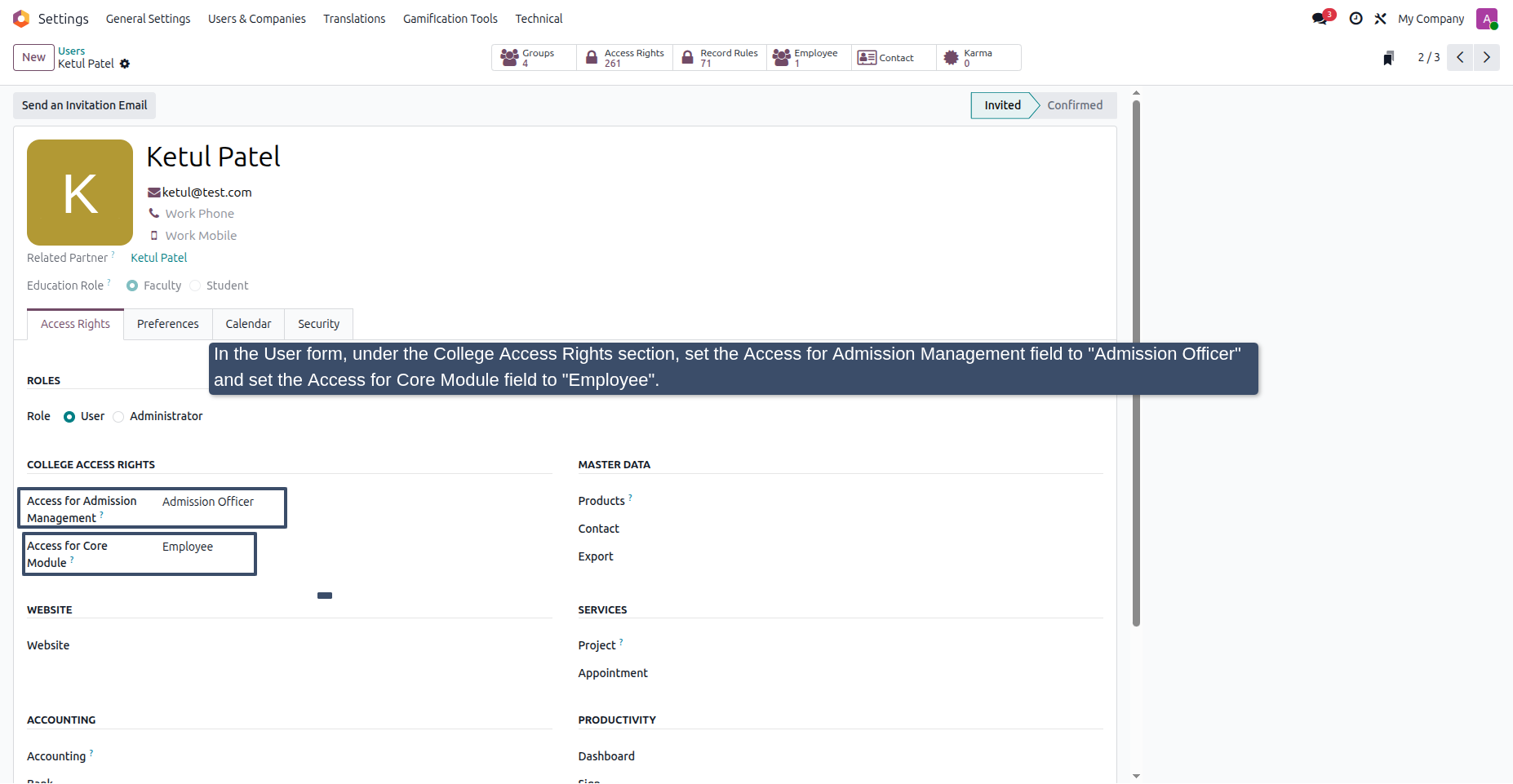Open the Groups stat button
The image size is (1513, 784).
pyautogui.click(x=534, y=58)
